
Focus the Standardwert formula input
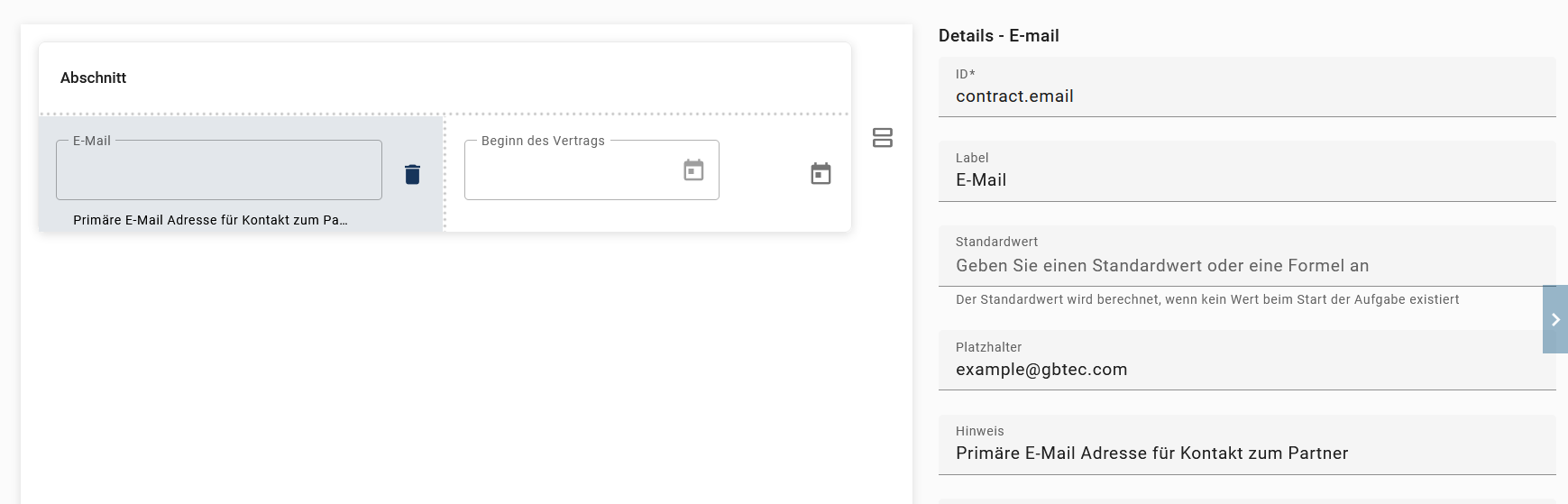[x=1246, y=266]
